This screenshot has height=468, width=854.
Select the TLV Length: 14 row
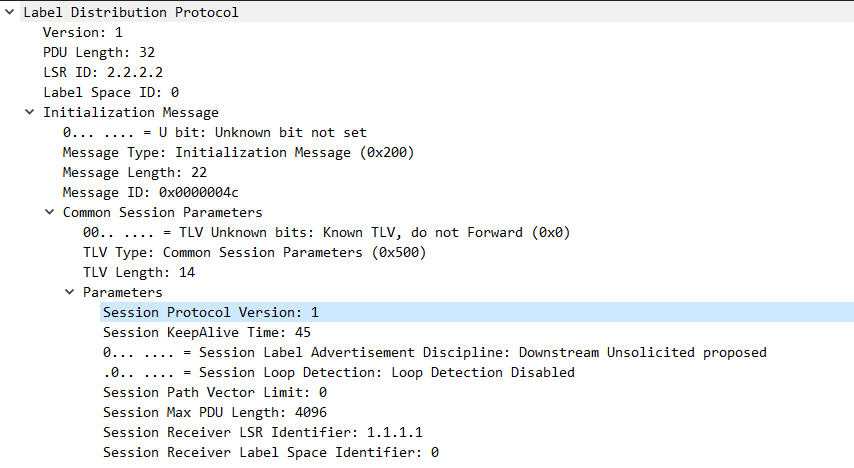click(x=139, y=272)
